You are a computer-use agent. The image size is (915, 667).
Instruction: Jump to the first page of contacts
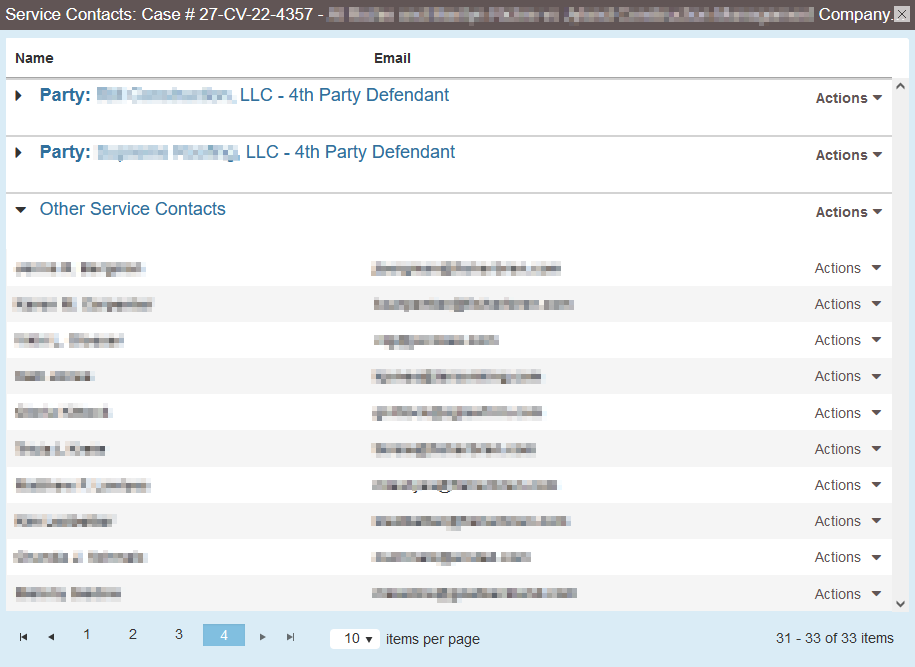coord(23,635)
